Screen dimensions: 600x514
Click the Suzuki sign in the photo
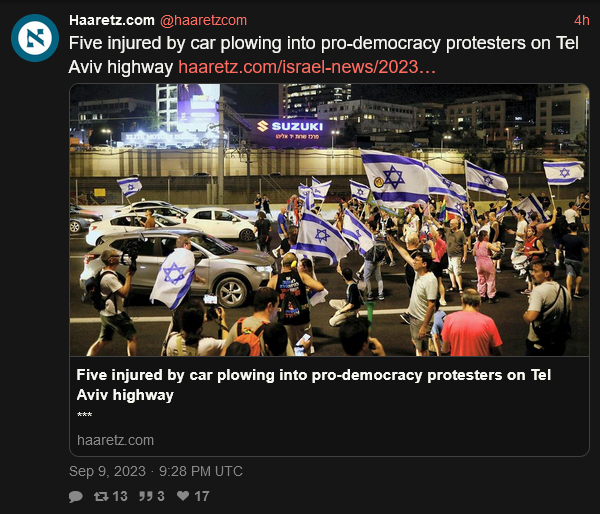click(291, 126)
